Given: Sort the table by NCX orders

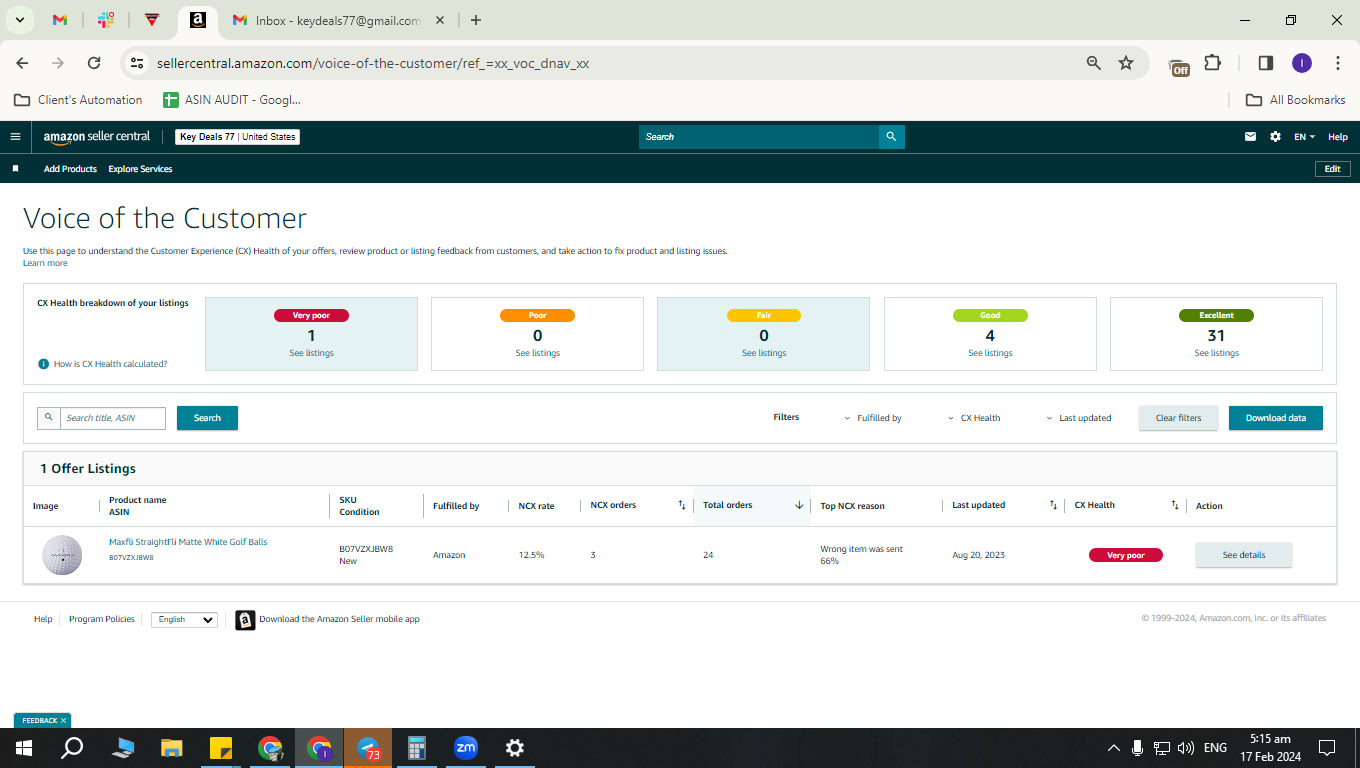Looking at the screenshot, I should click(x=682, y=505).
